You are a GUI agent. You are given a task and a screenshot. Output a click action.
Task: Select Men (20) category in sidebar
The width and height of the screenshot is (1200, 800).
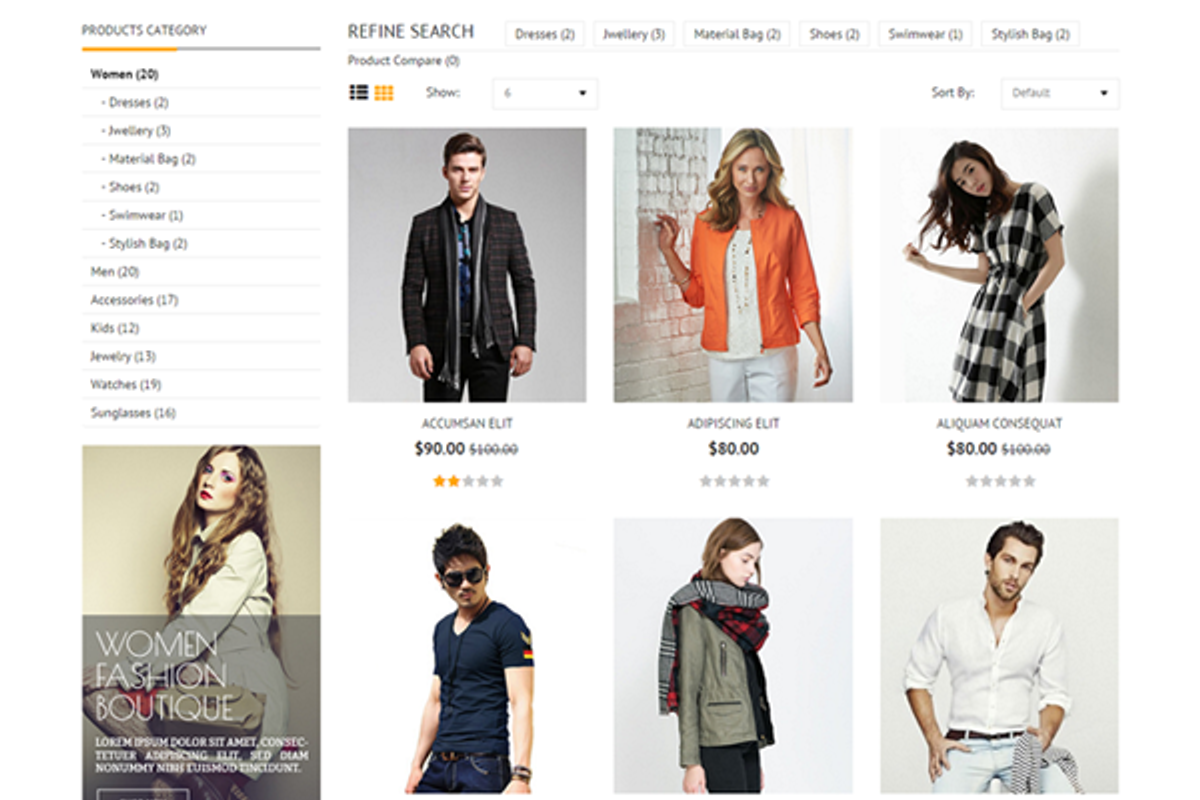[115, 271]
